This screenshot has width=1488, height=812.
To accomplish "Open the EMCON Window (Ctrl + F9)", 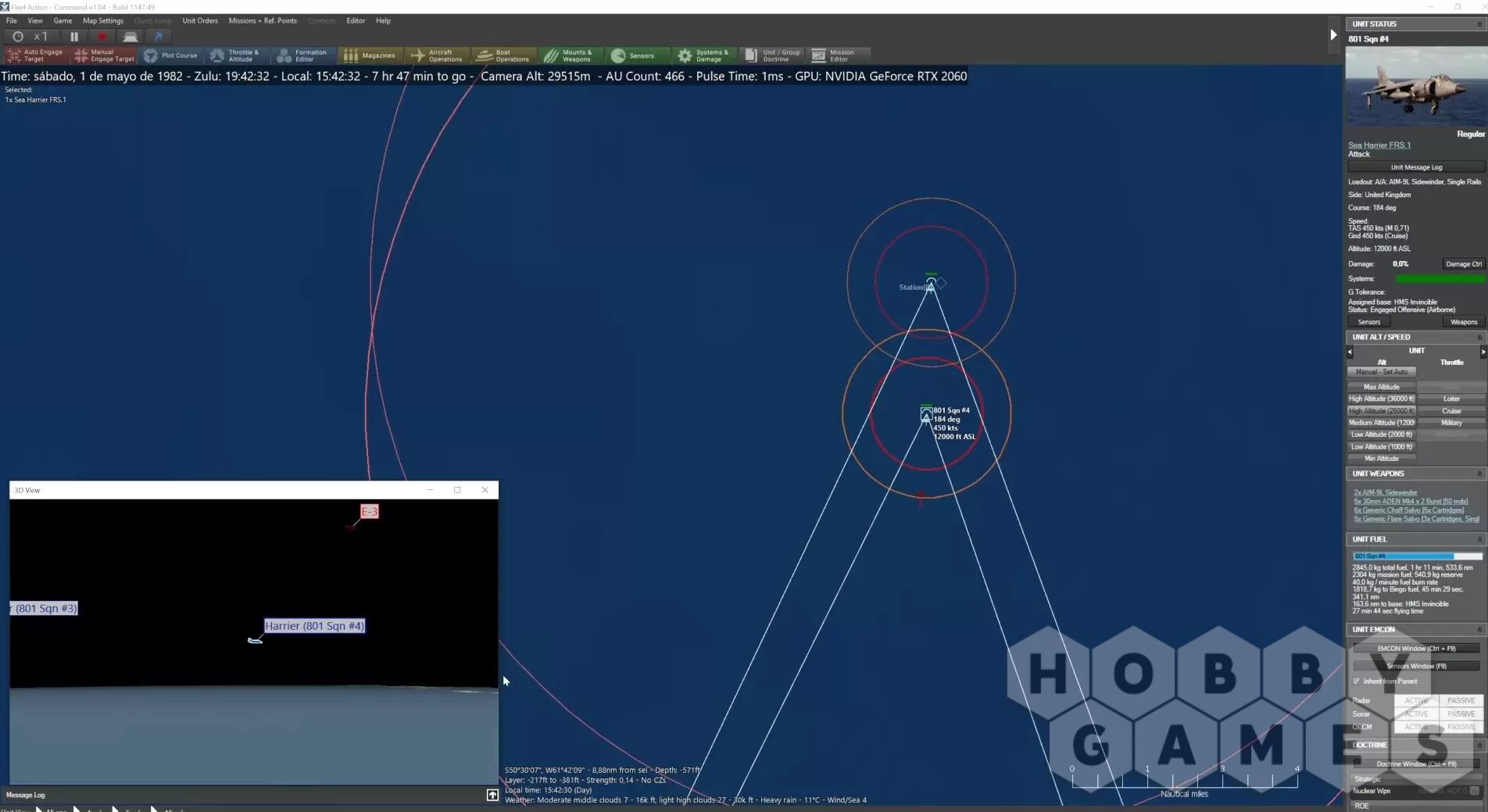I will click(1416, 649).
